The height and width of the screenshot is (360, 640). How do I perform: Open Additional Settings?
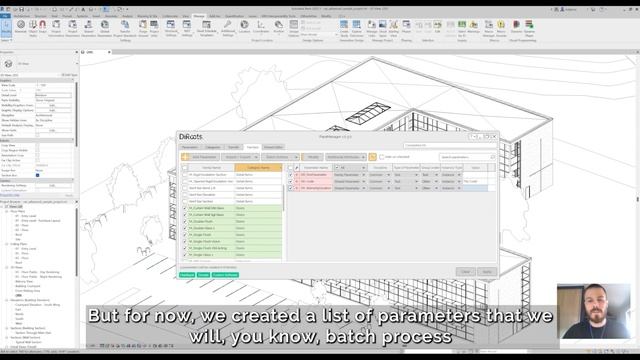[x=228, y=28]
